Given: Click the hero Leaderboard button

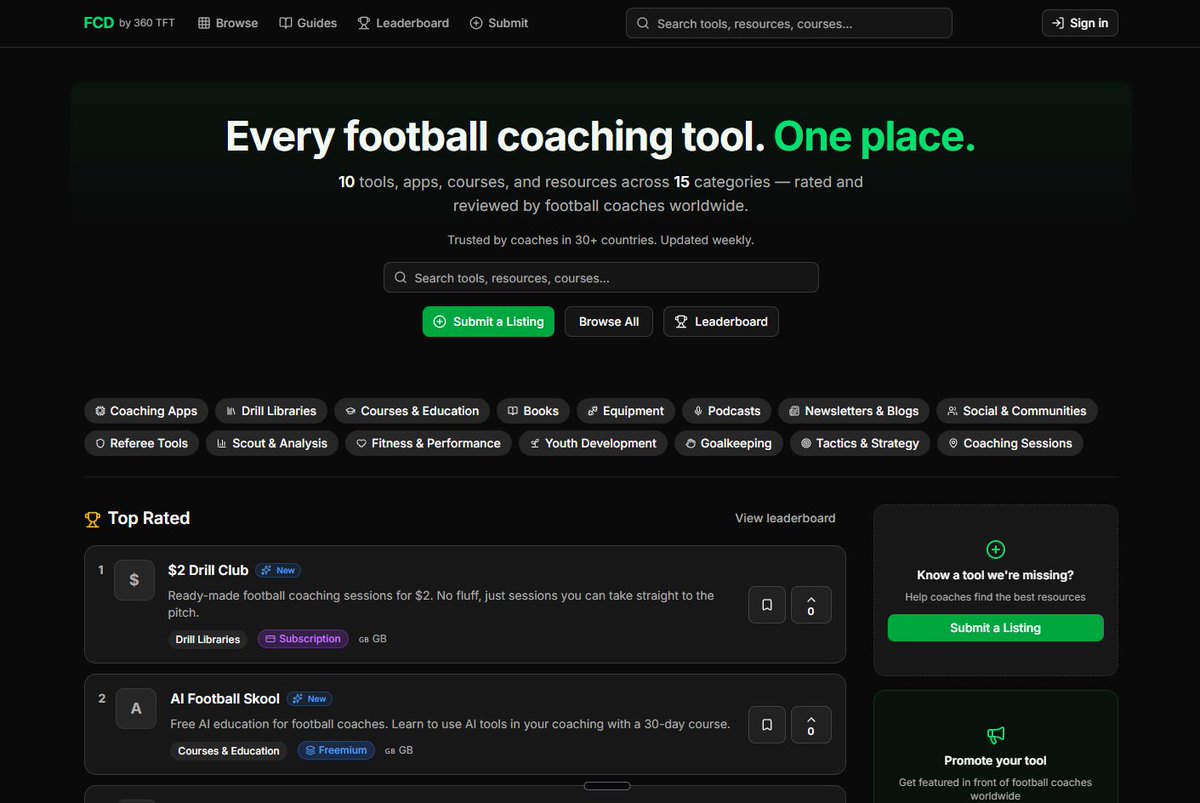Looking at the screenshot, I should point(721,322).
